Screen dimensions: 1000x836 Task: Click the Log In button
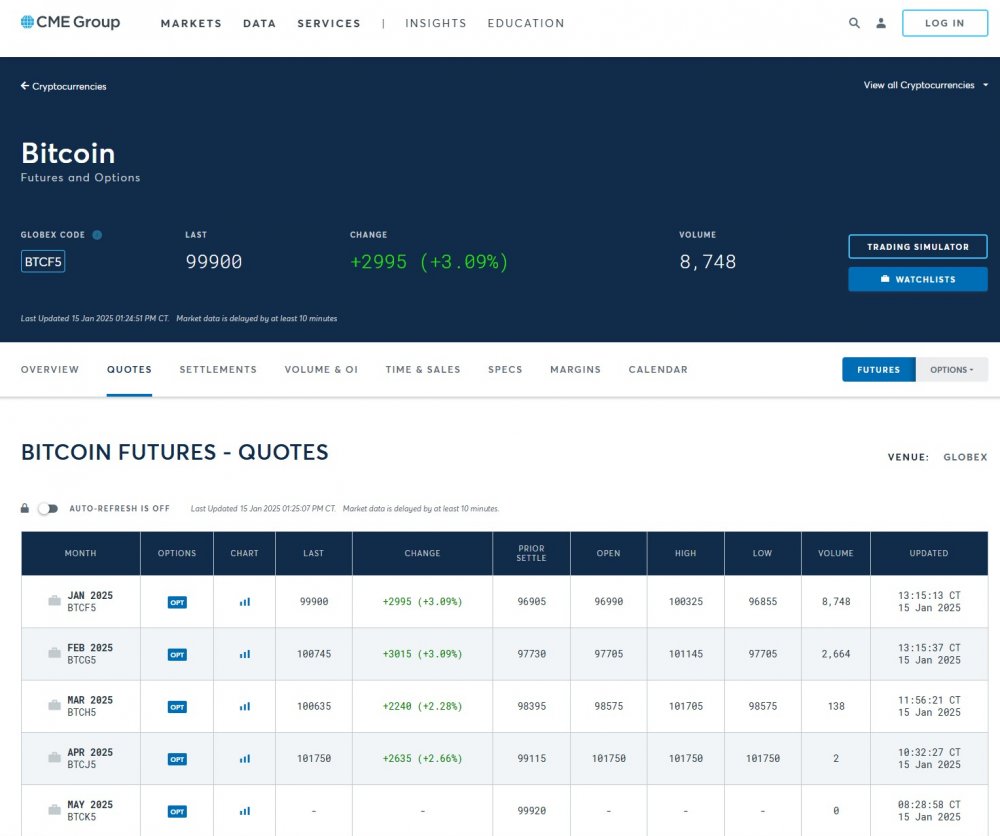pyautogui.click(x=945, y=23)
